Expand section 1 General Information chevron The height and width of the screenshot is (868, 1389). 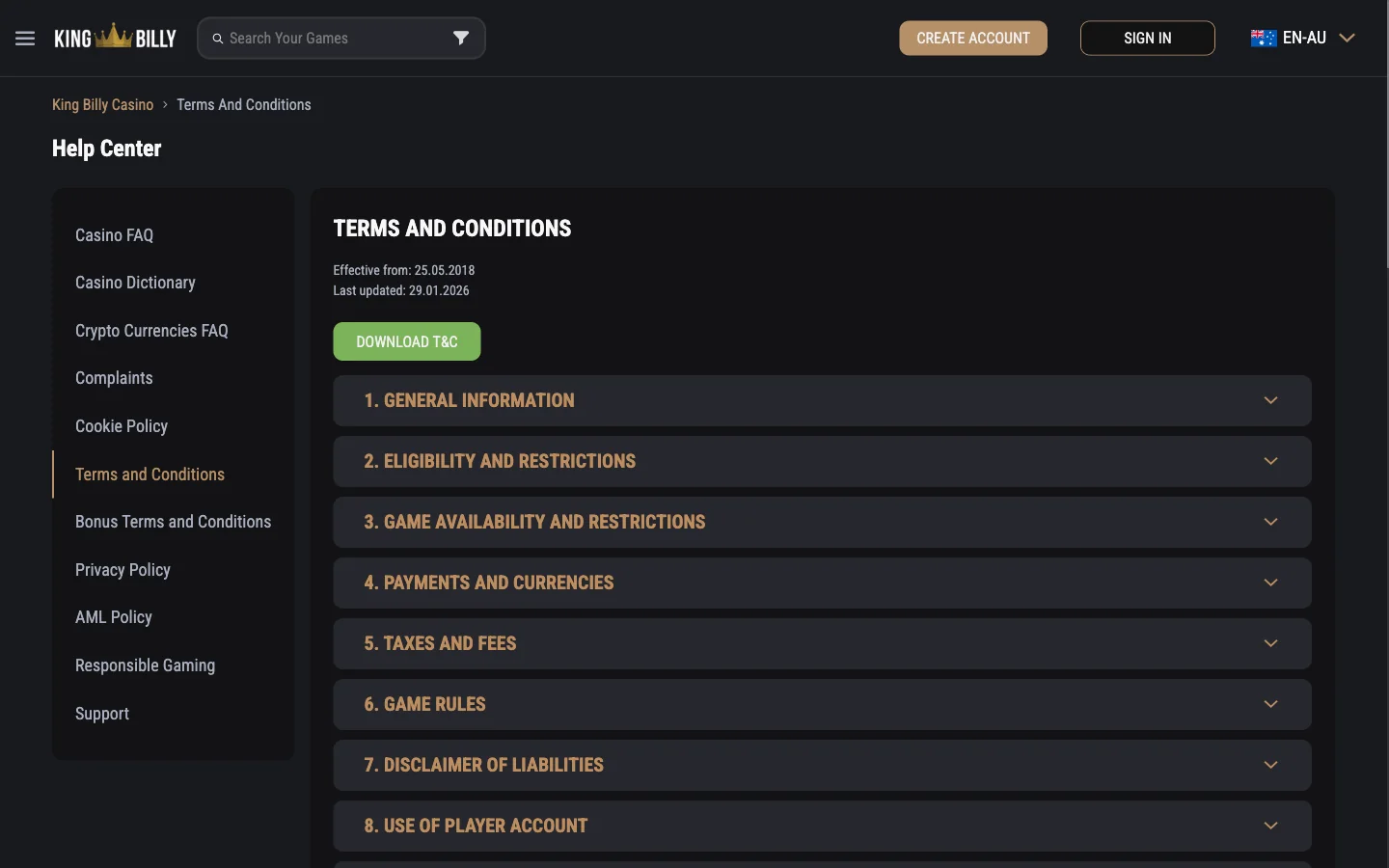pos(1270,400)
